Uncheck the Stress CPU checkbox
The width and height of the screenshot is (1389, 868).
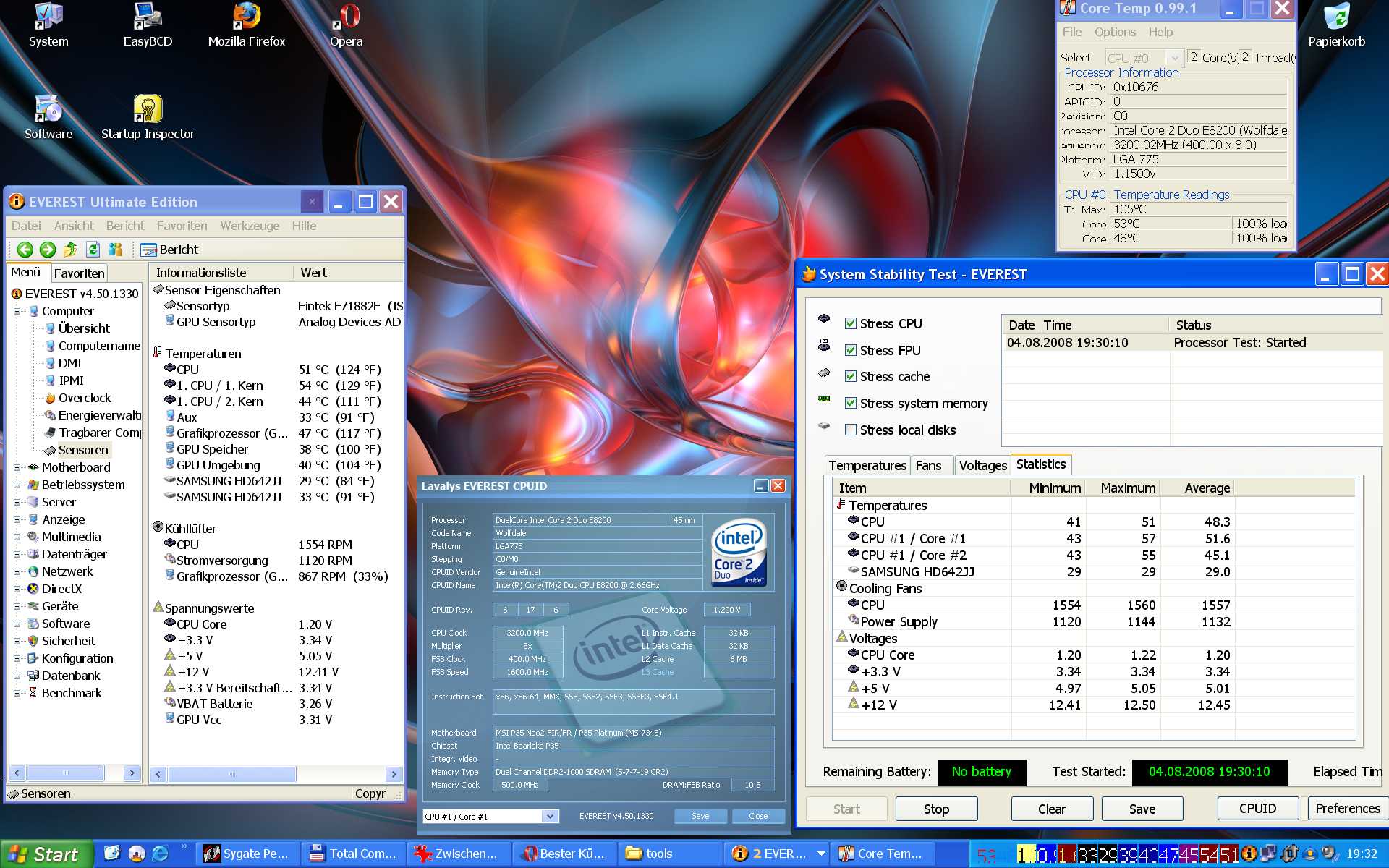pos(851,323)
